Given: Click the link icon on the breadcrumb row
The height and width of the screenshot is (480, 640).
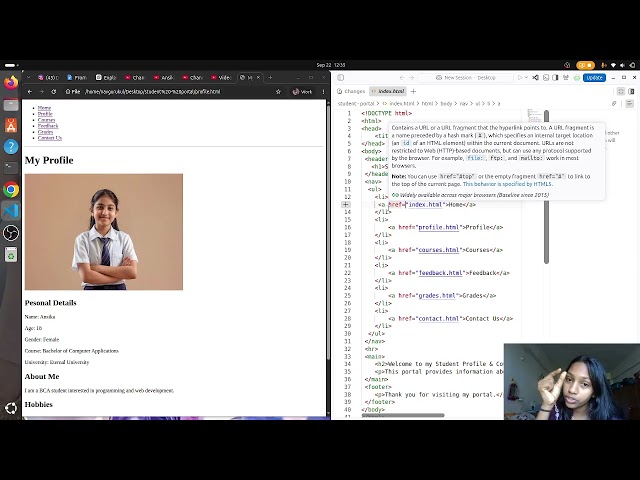Looking at the screenshot, I should (614, 104).
